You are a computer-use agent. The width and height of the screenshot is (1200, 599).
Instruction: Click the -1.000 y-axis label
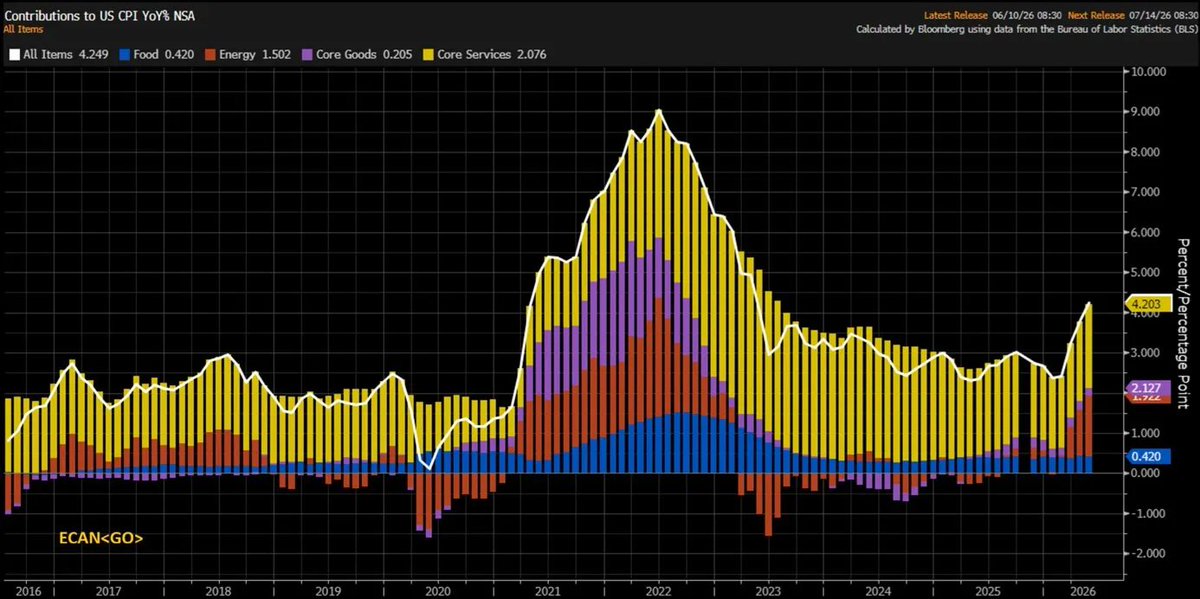point(1147,513)
